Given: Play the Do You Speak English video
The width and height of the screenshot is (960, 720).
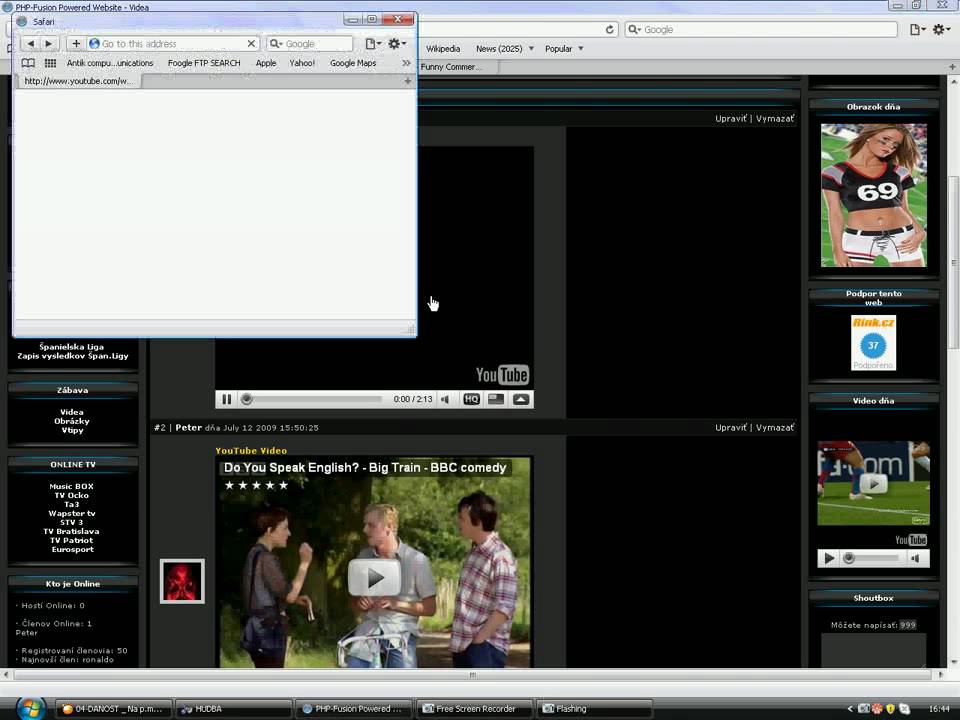Looking at the screenshot, I should tap(374, 577).
